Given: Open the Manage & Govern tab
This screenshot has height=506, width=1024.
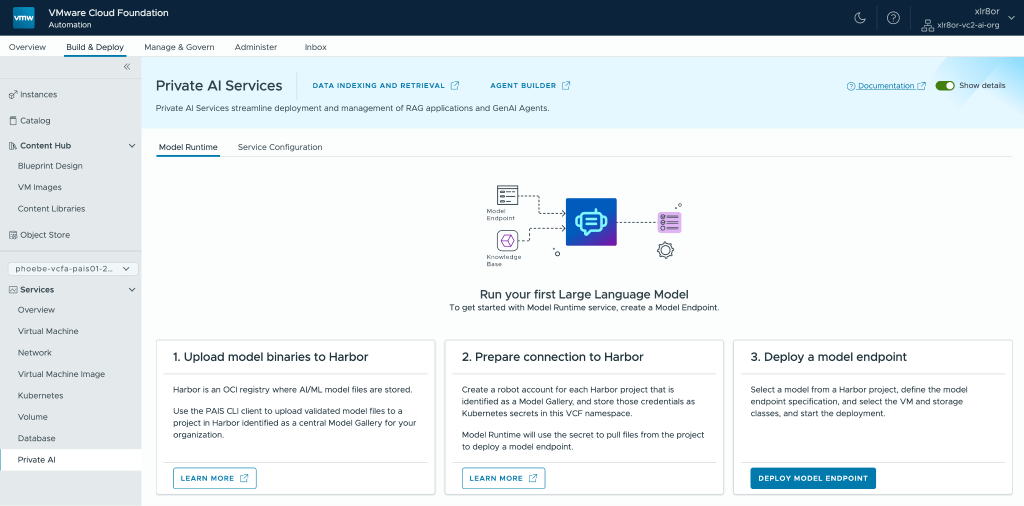Looking at the screenshot, I should point(179,47).
